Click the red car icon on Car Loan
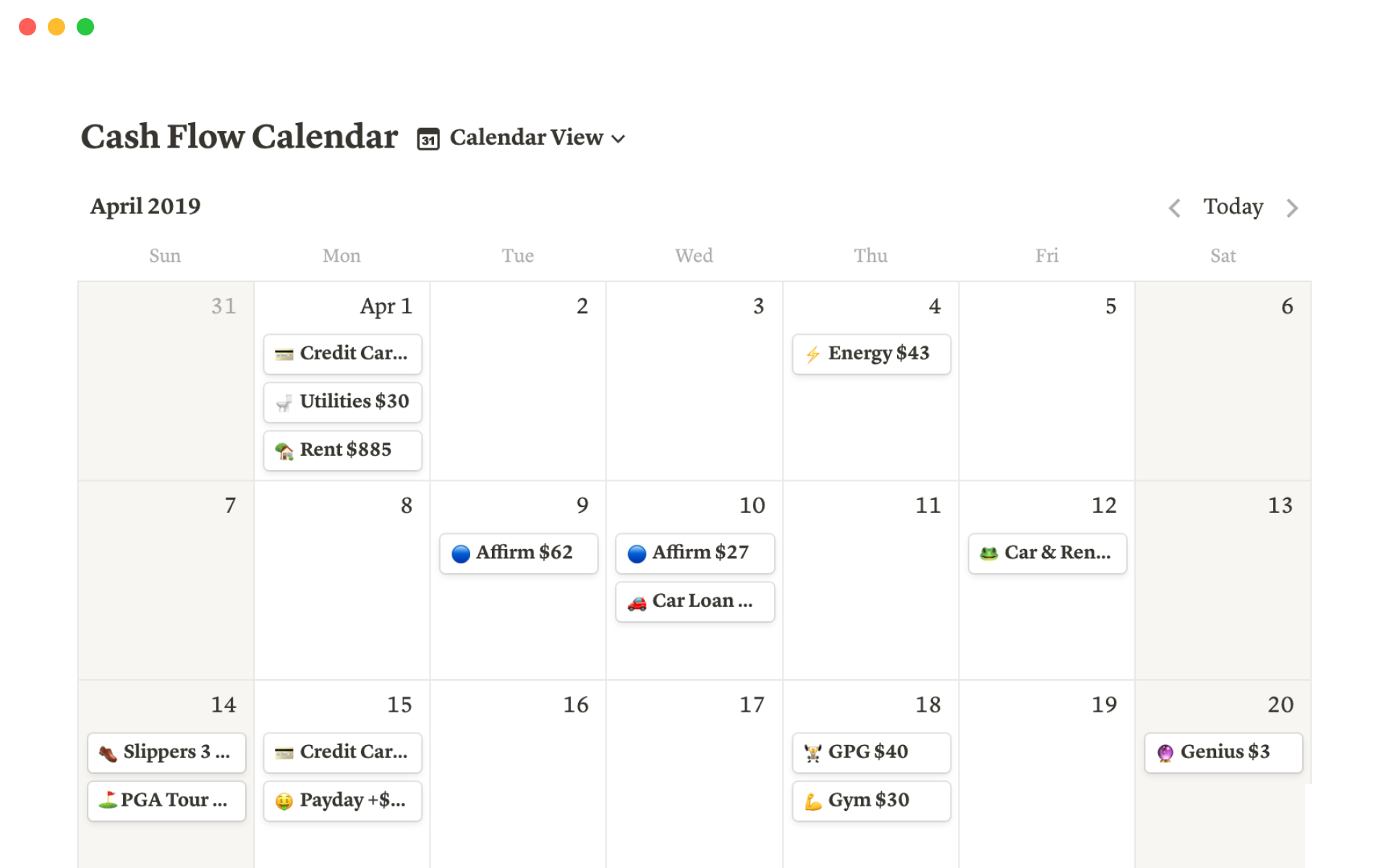This screenshot has width=1389, height=868. 637,603
